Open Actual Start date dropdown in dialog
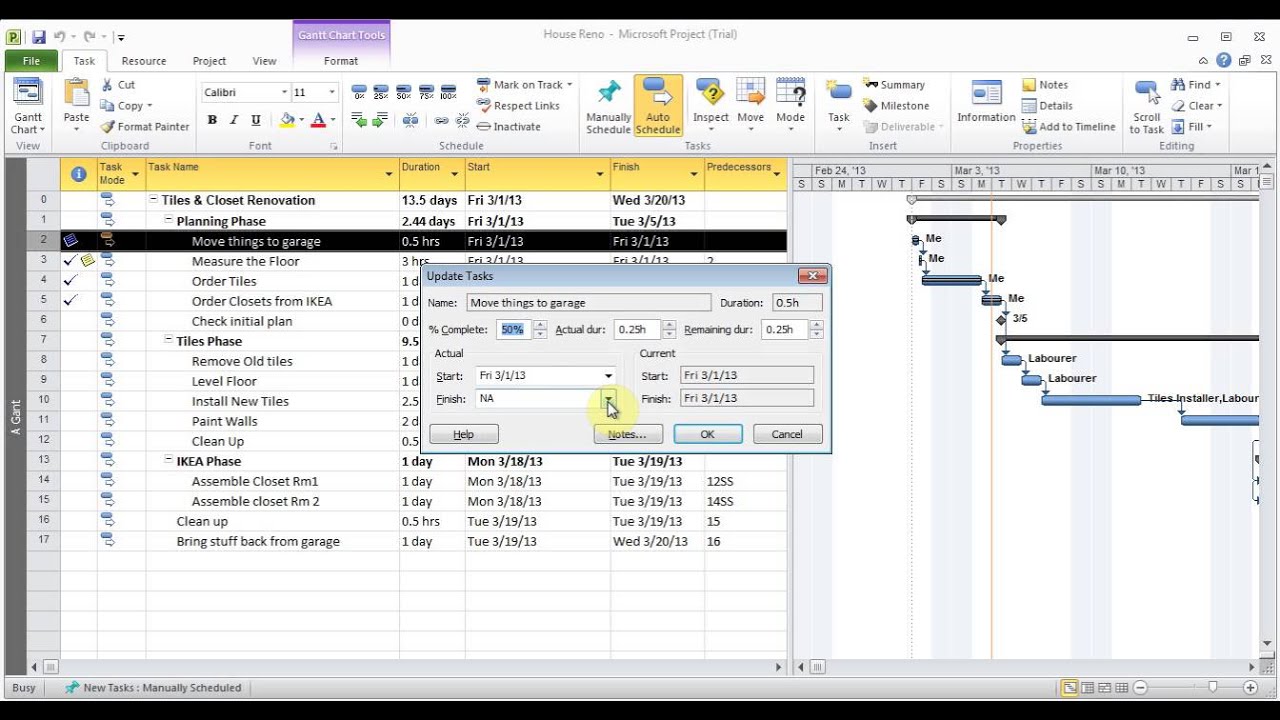 [608, 376]
